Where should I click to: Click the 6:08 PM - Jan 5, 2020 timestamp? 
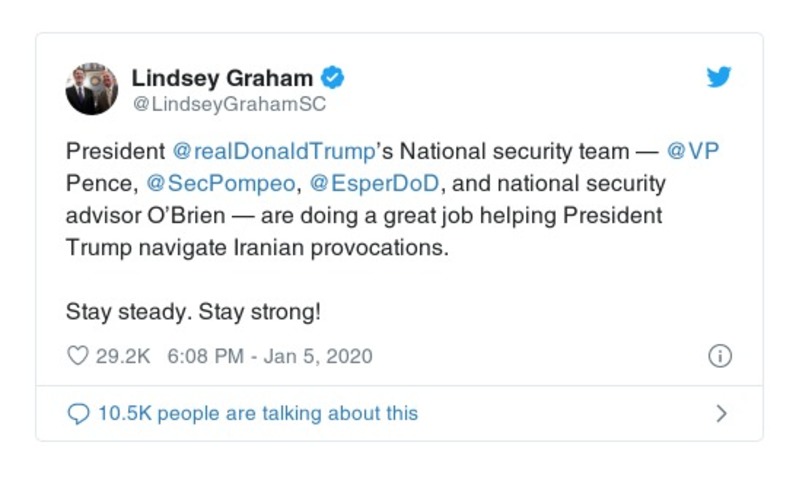pyautogui.click(x=270, y=356)
